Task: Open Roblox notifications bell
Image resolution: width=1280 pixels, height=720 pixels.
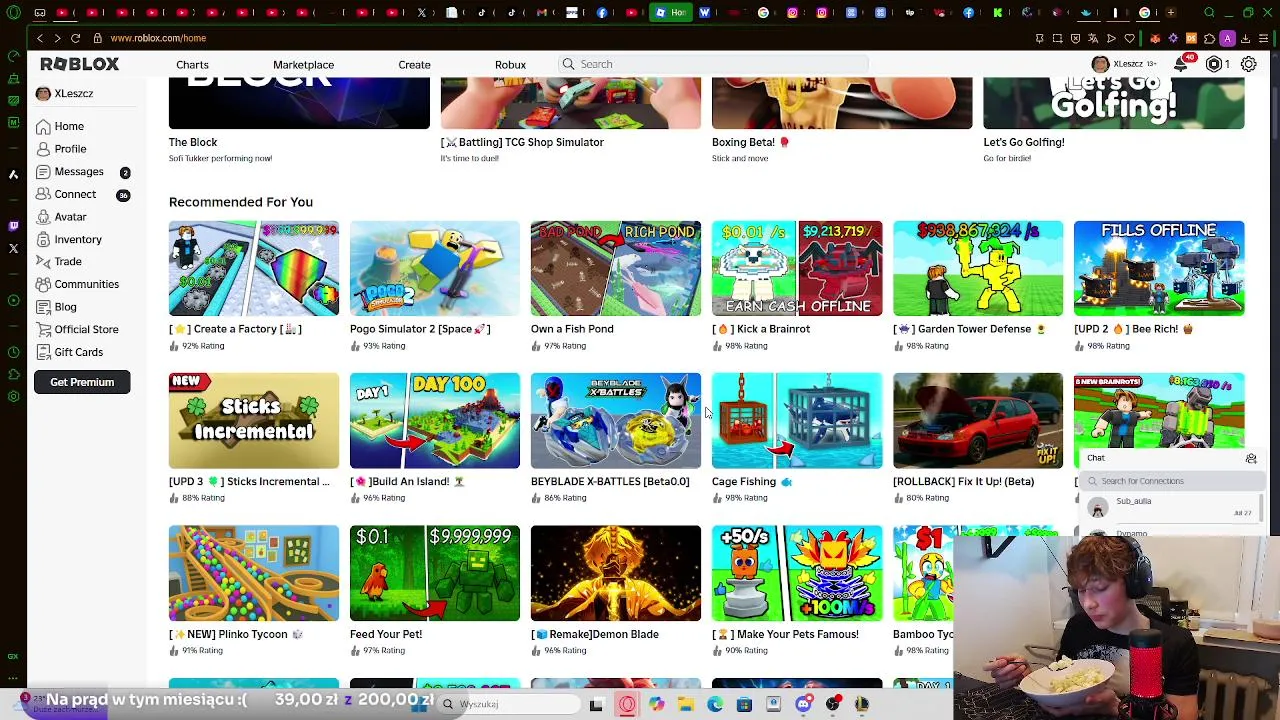Action: pos(1181,64)
